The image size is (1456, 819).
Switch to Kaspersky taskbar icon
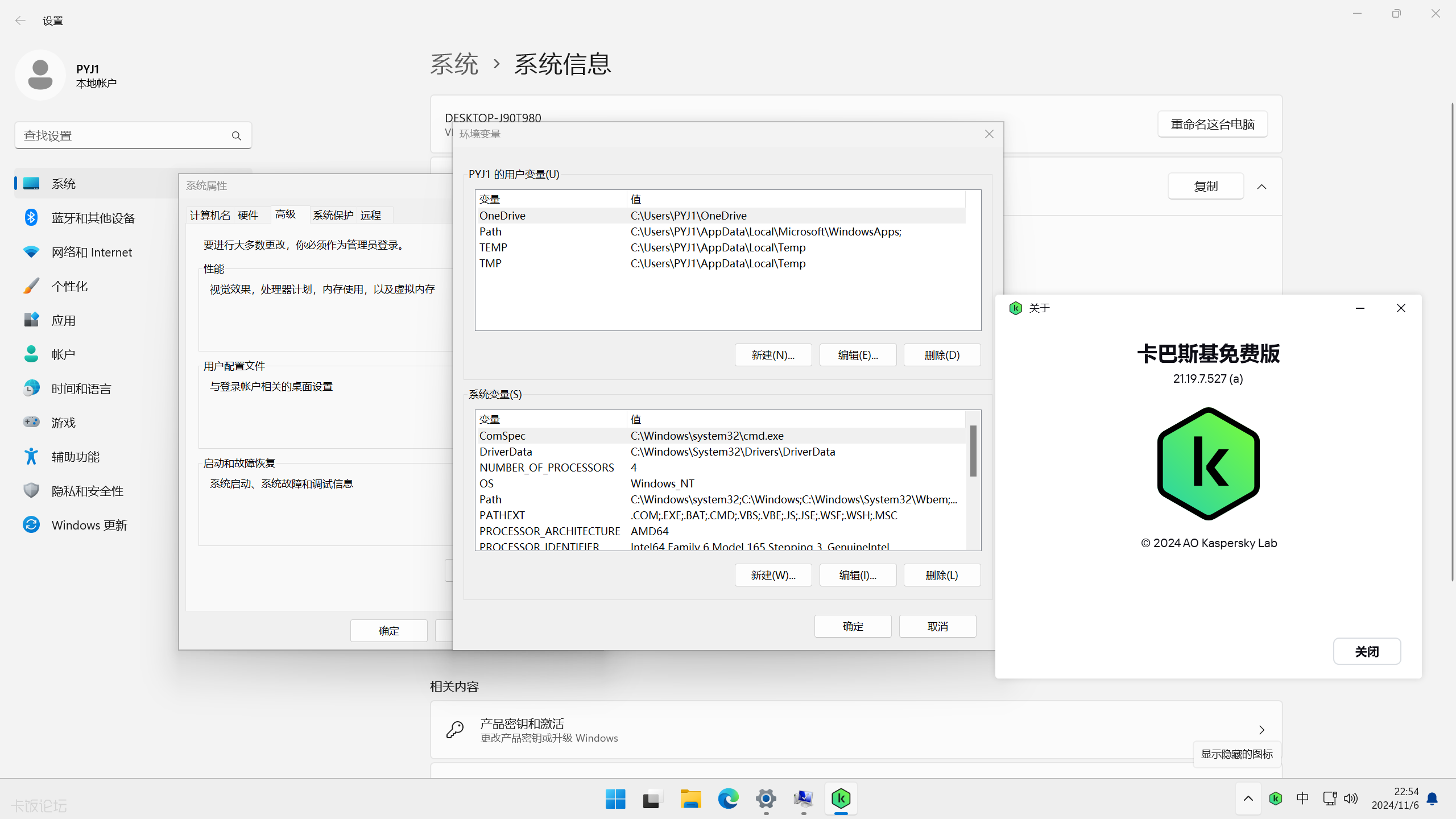coord(841,799)
